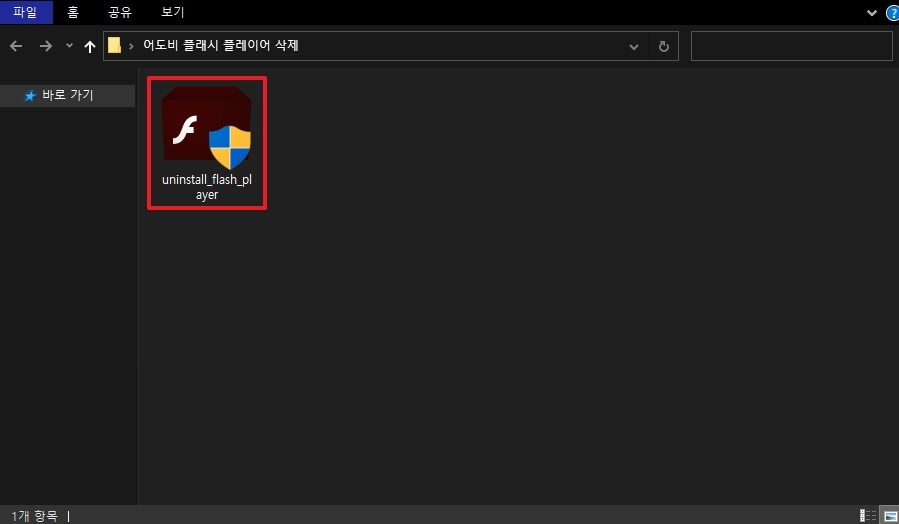Image resolution: width=899 pixels, height=524 pixels.
Task: Go back to previous folder
Action: tap(16, 46)
